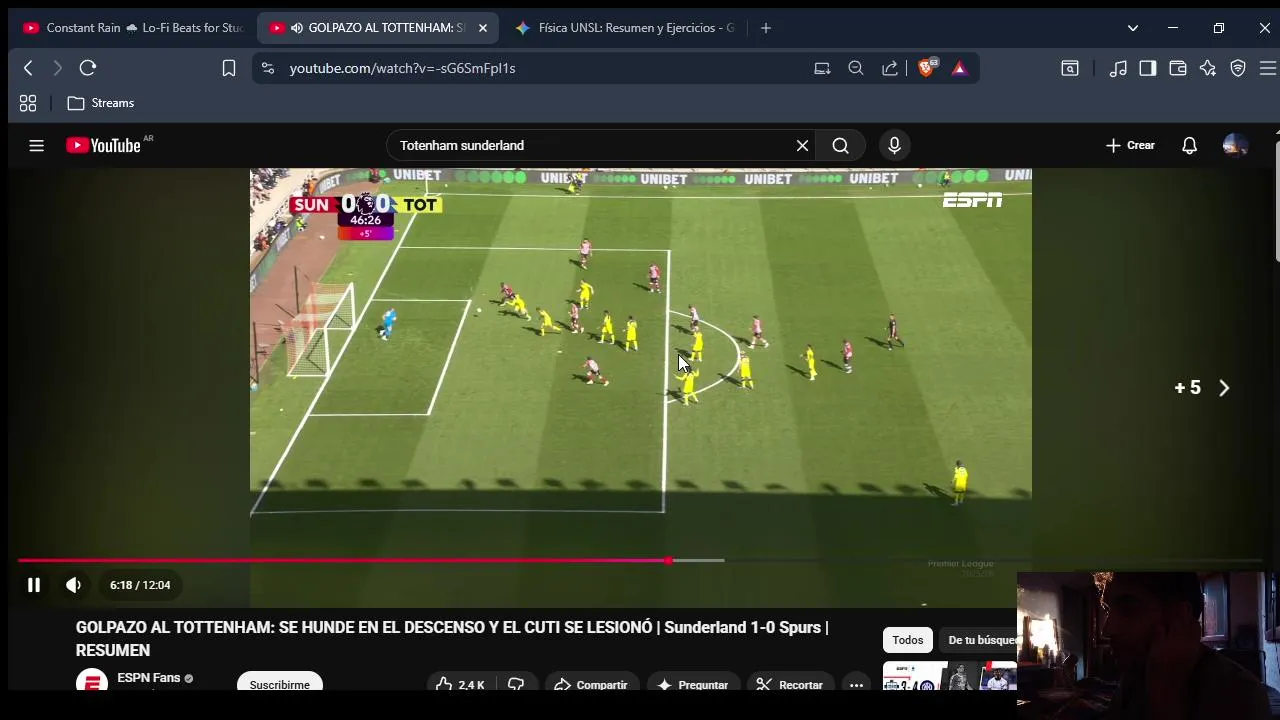
Task: Click the Recortar clip button
Action: click(790, 685)
